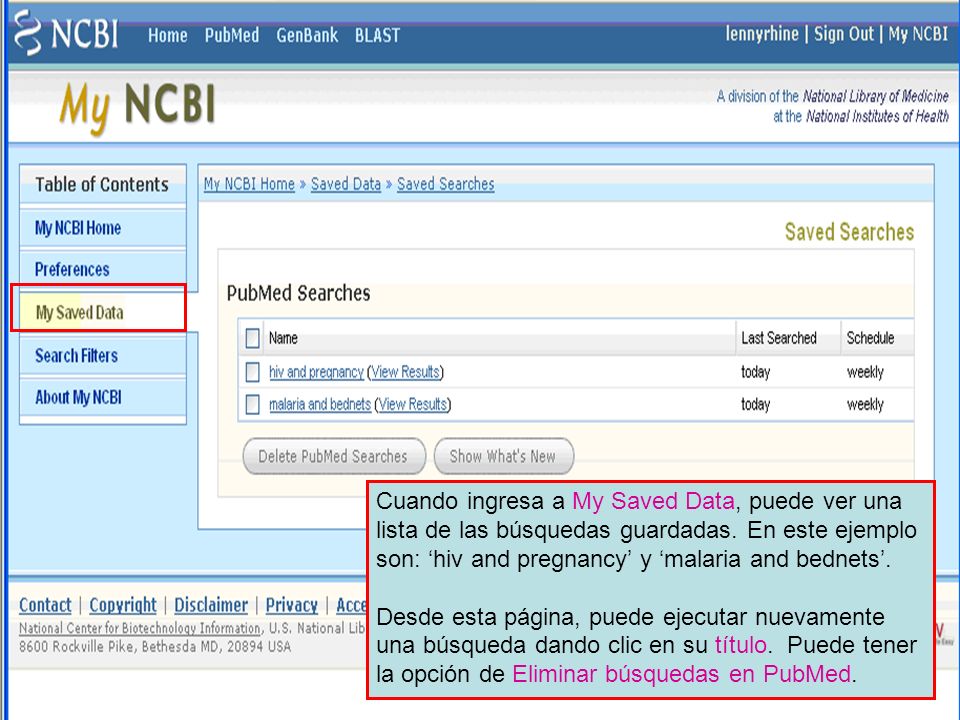
Task: Click the Saved Searches page title
Action: [x=849, y=232]
